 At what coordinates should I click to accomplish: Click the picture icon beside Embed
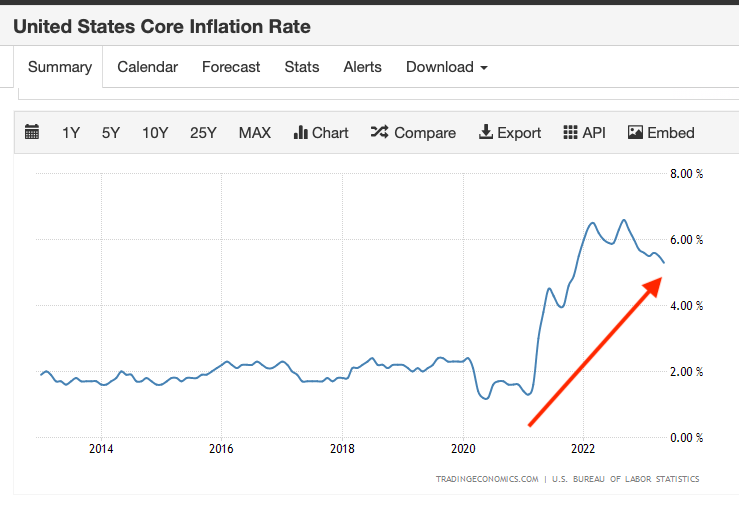coord(635,132)
